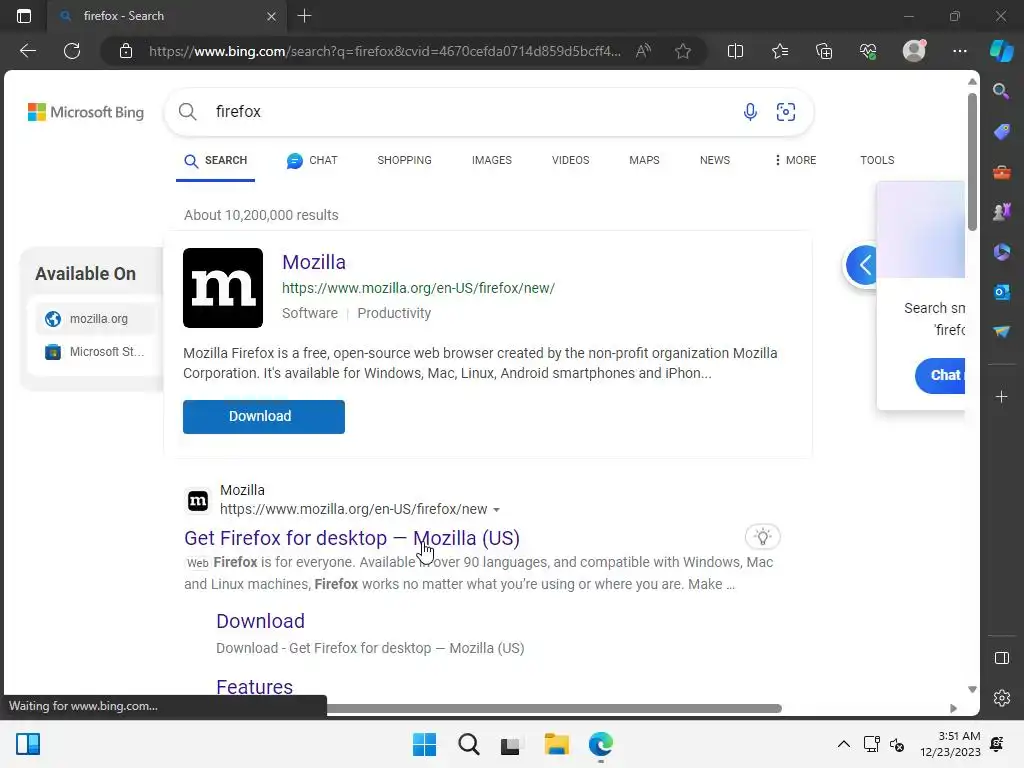Open mozilla.org/en-US/firefox/new/ green URL
Image resolution: width=1024 pixels, height=768 pixels.
[419, 288]
